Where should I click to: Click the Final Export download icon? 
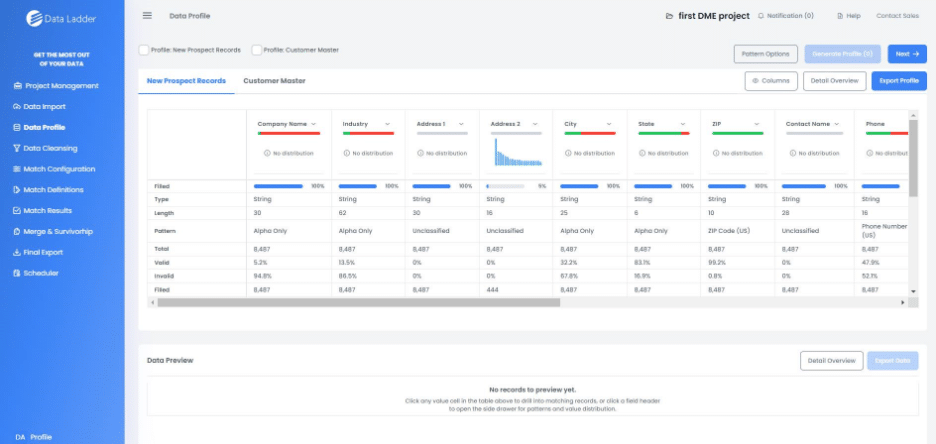(17, 252)
